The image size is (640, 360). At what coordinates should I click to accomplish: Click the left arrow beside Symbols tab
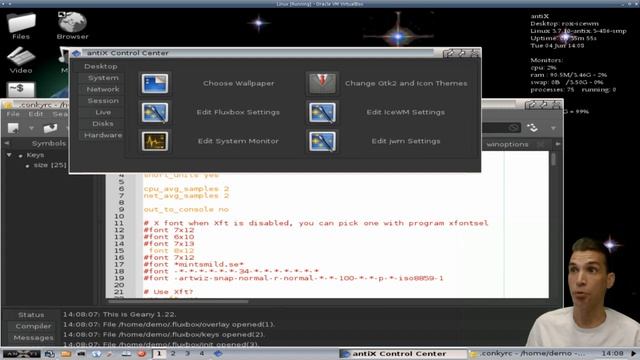7,143
